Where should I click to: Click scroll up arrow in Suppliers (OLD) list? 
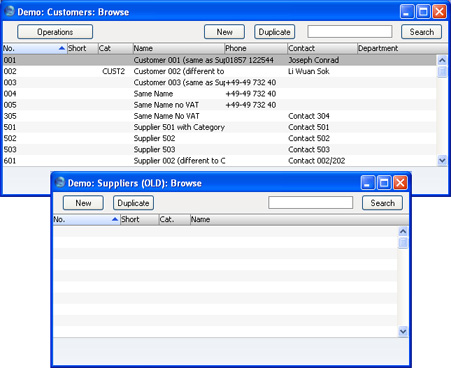(403, 231)
